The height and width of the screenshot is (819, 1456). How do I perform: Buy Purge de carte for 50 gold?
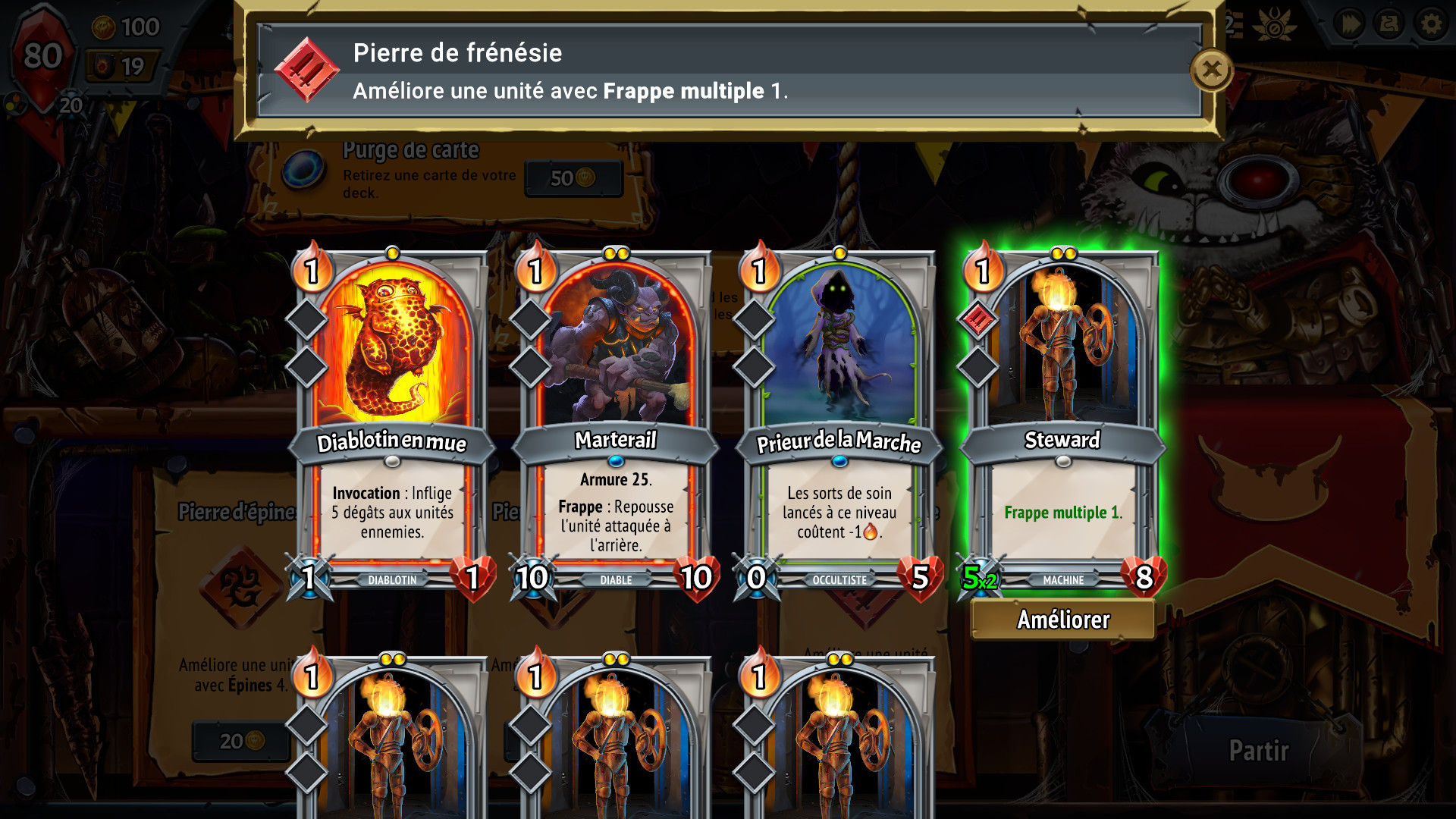pos(573,178)
